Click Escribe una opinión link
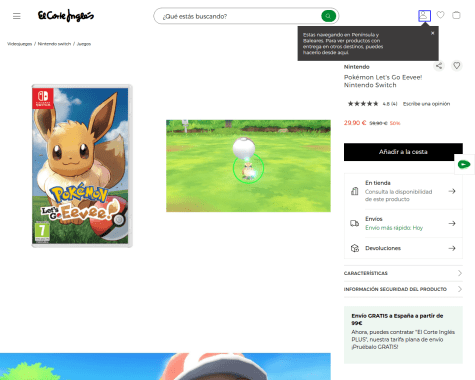The height and width of the screenshot is (380, 475). coord(426,104)
